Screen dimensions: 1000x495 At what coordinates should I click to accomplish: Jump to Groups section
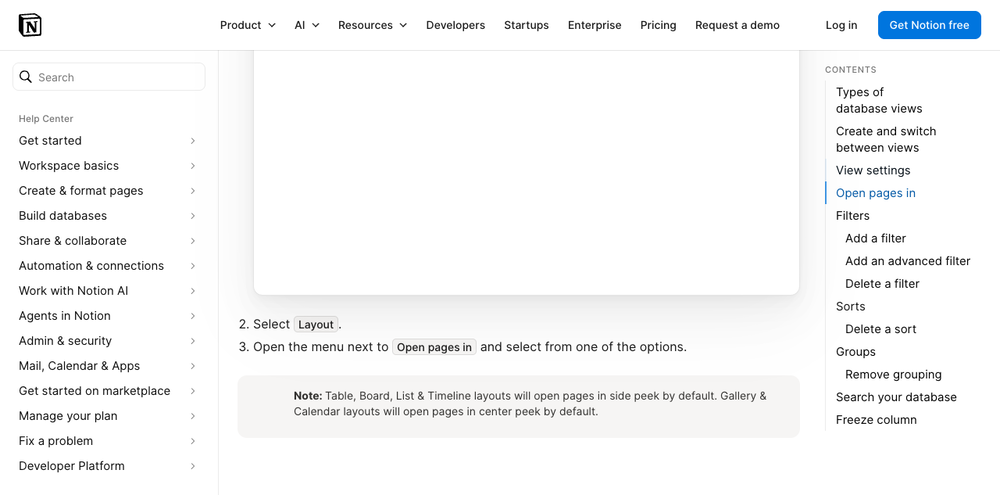[856, 351]
